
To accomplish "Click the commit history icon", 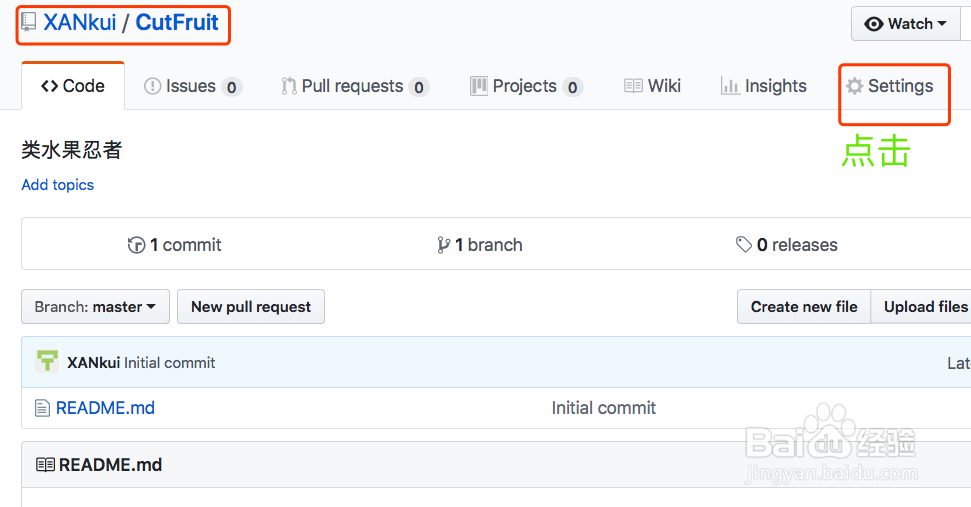I will point(137,245).
